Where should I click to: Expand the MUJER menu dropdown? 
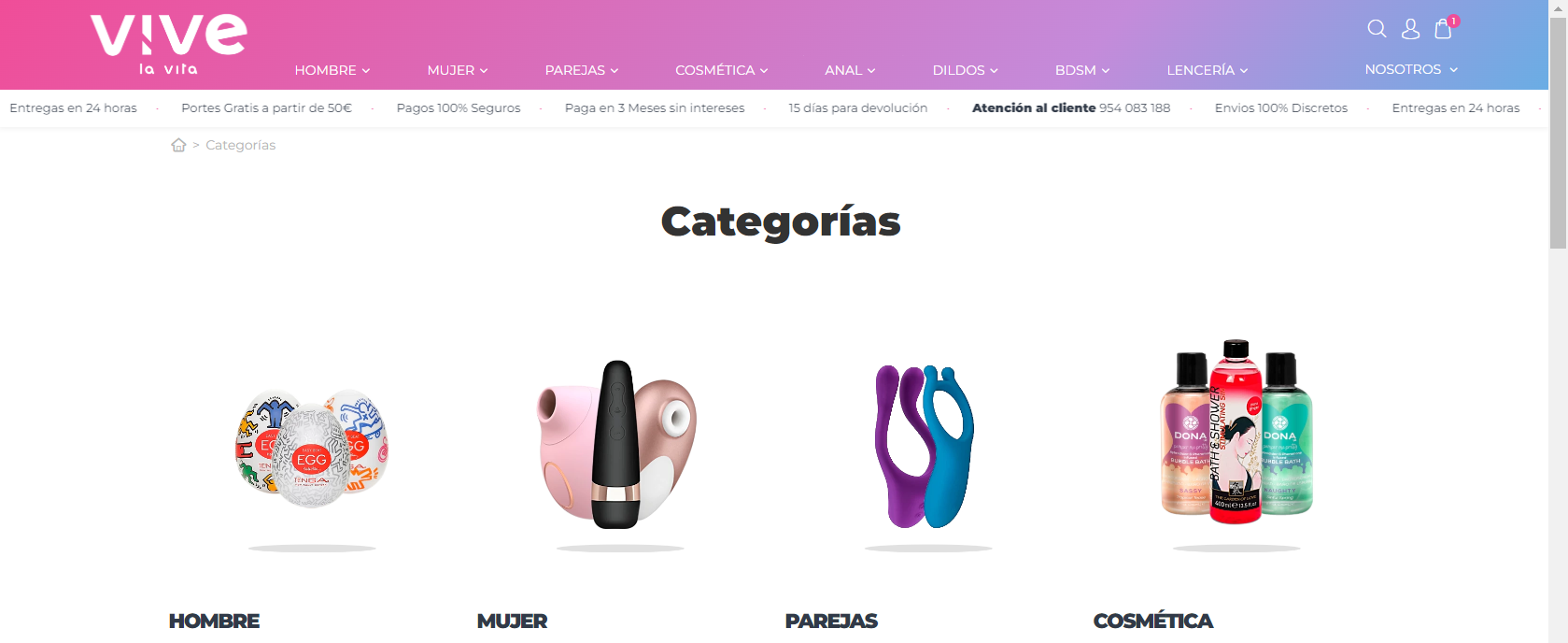pyautogui.click(x=458, y=70)
